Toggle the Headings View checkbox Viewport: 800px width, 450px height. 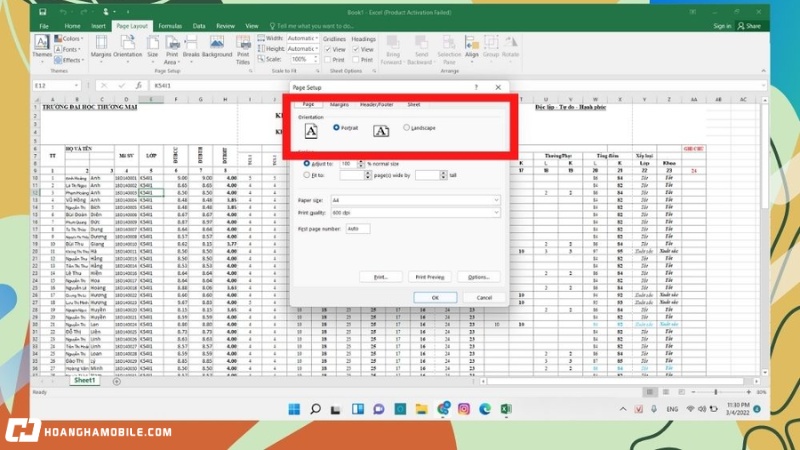click(x=356, y=49)
